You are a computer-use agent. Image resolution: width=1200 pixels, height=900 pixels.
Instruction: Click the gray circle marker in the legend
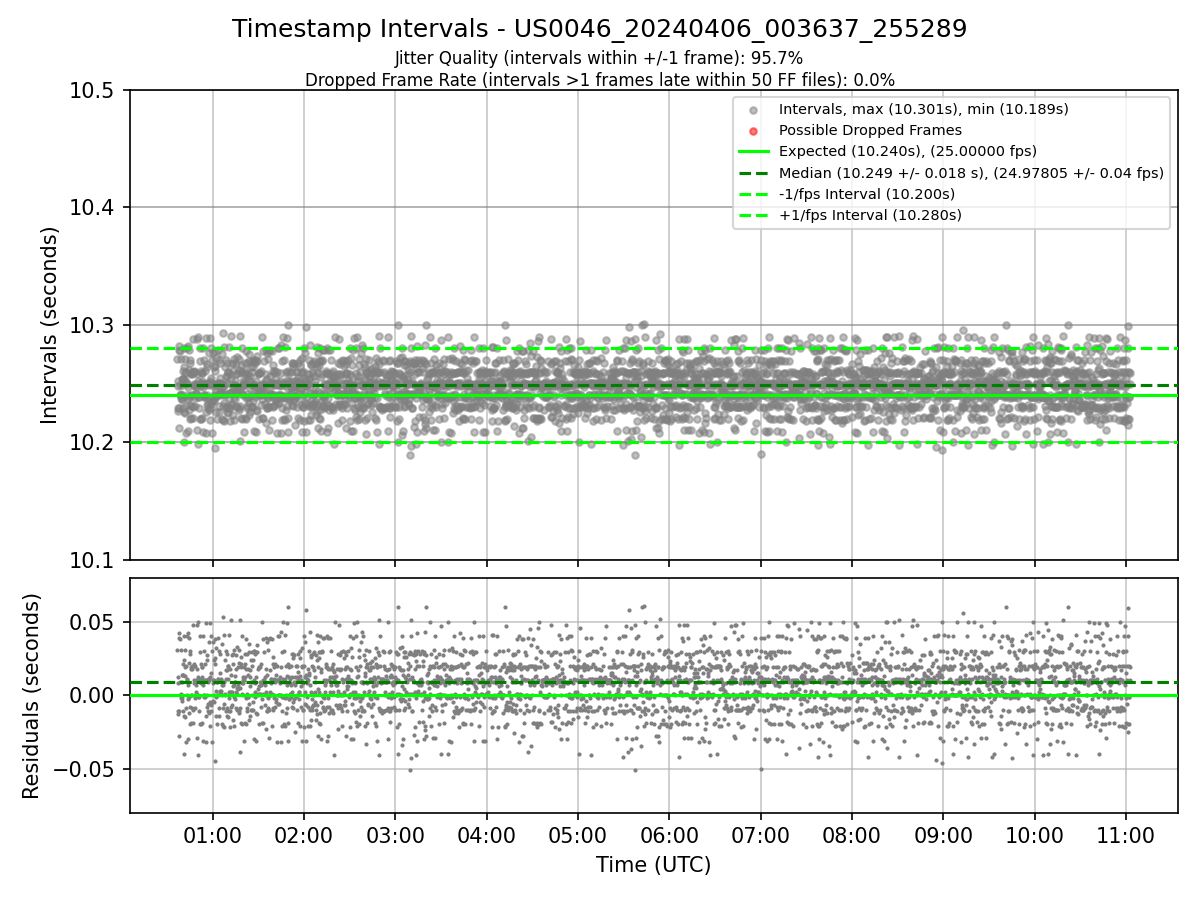pos(754,109)
